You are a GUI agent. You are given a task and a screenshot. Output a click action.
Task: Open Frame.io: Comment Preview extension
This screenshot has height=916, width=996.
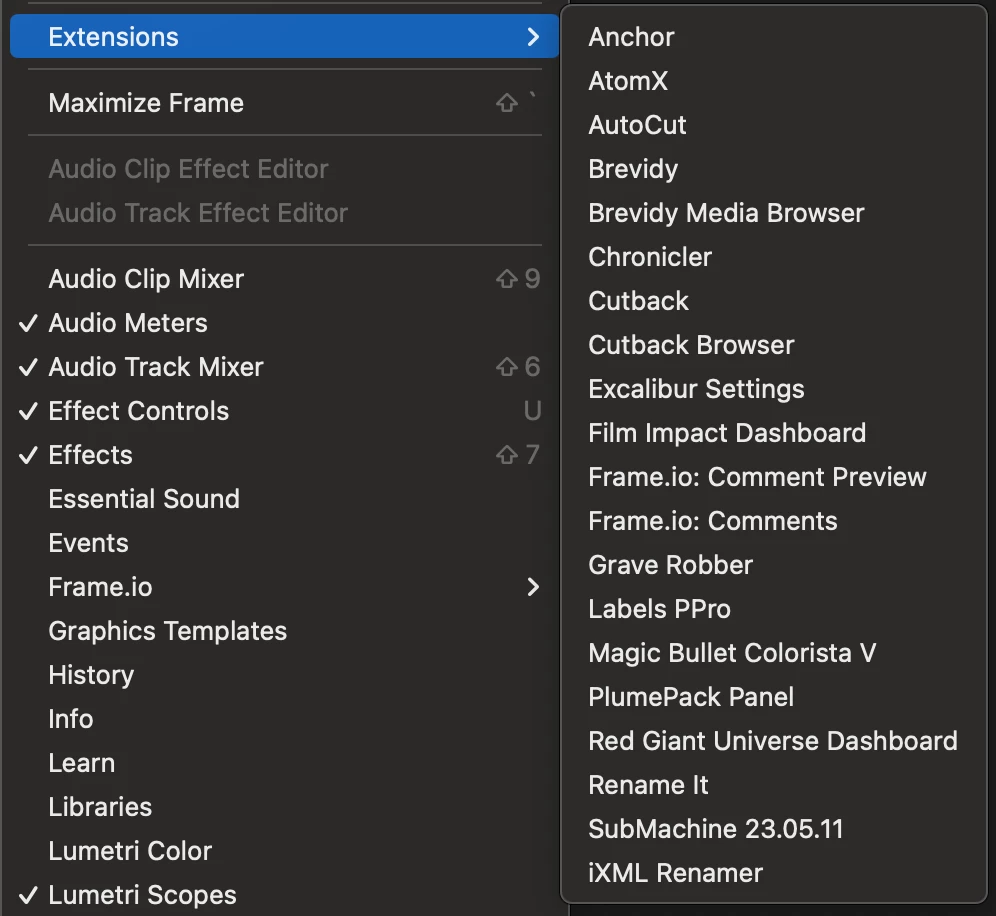(x=774, y=477)
